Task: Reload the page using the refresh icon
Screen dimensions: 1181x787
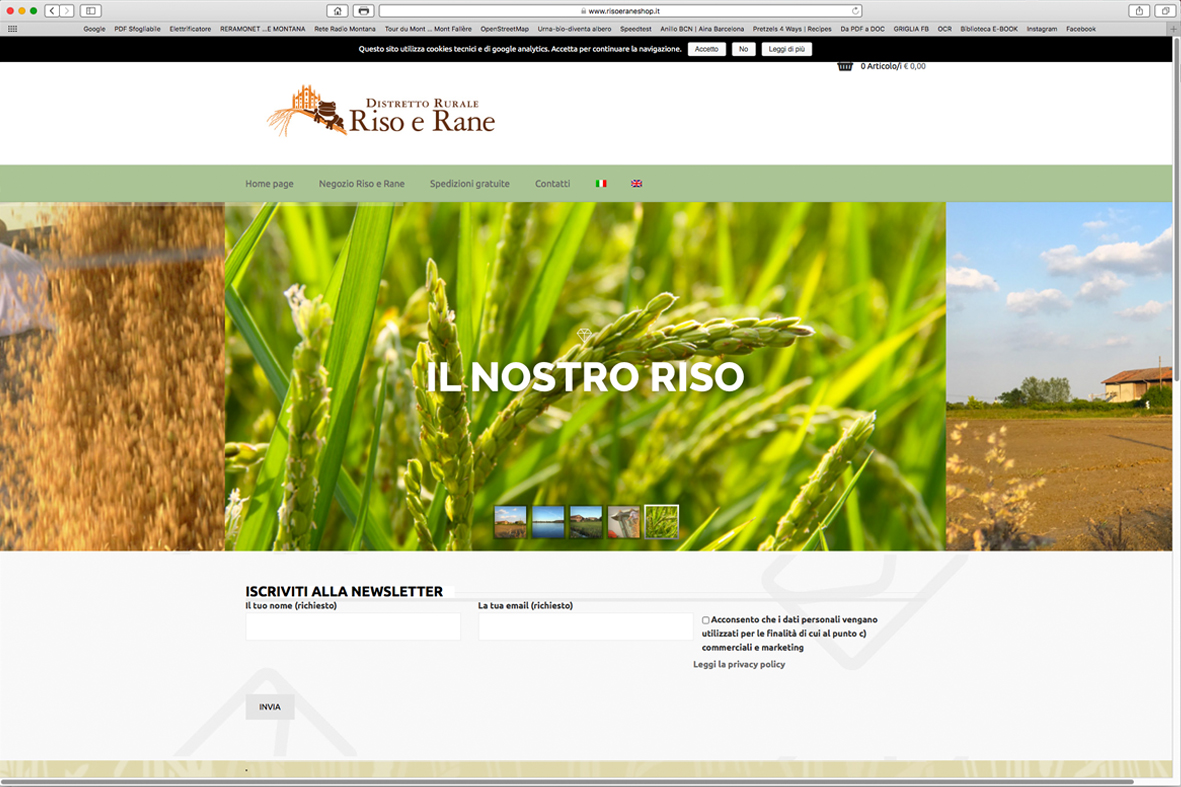Action: 856,11
